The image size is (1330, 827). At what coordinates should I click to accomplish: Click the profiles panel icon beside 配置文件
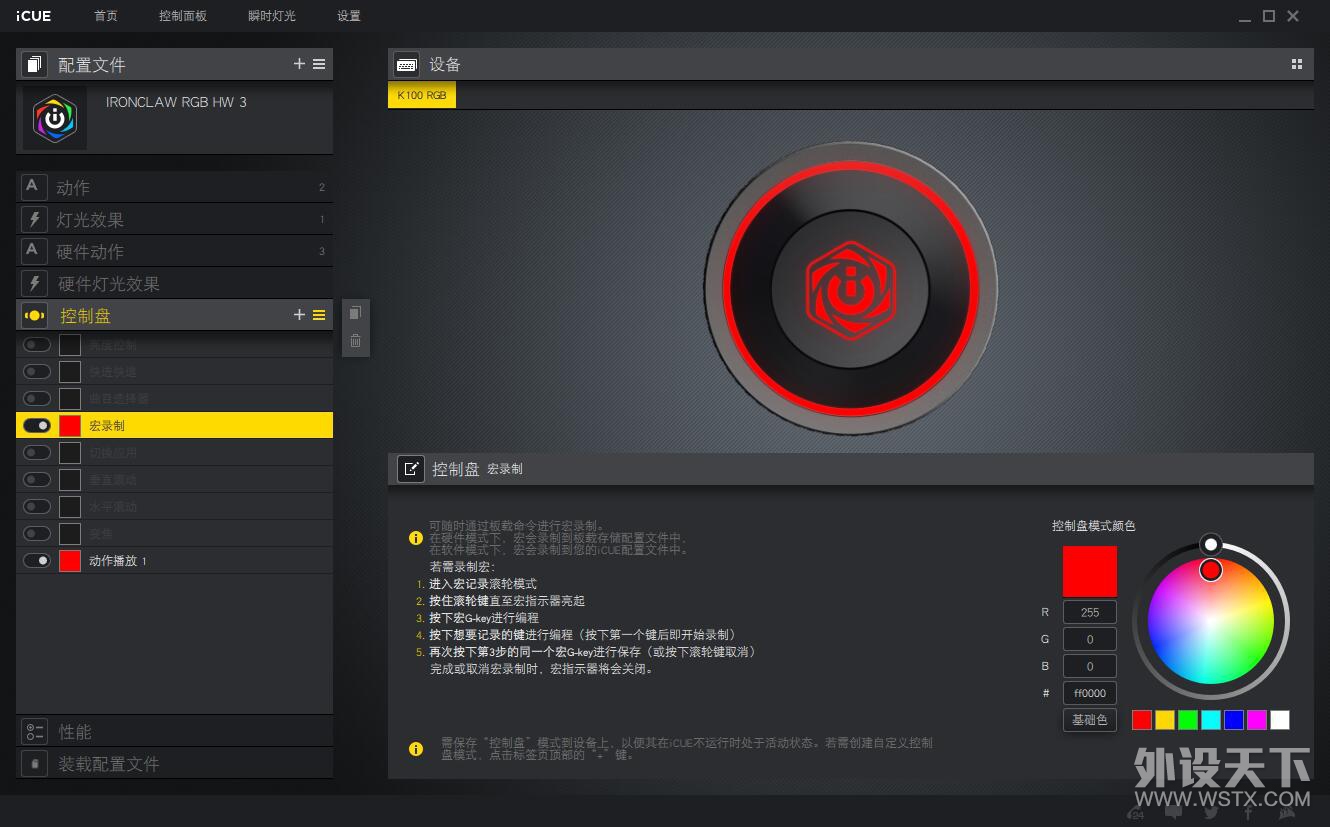(x=34, y=64)
